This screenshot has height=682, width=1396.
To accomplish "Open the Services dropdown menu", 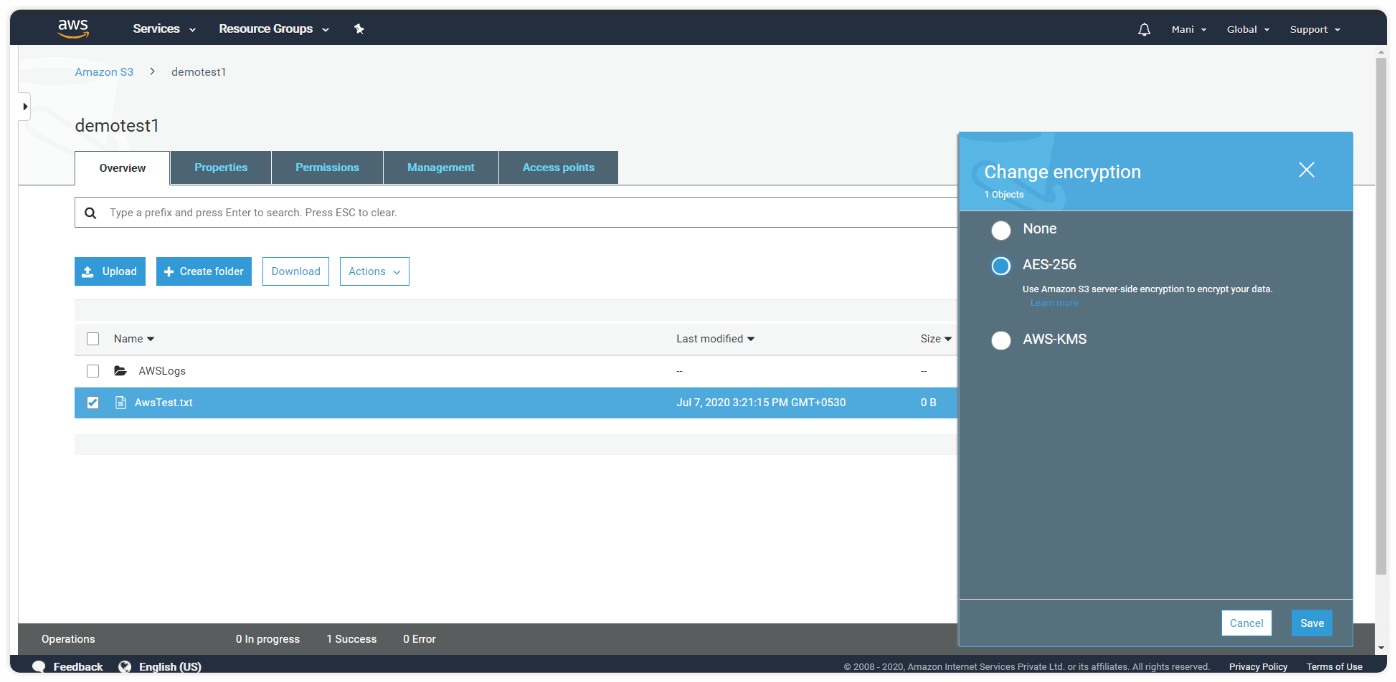I will (x=164, y=29).
